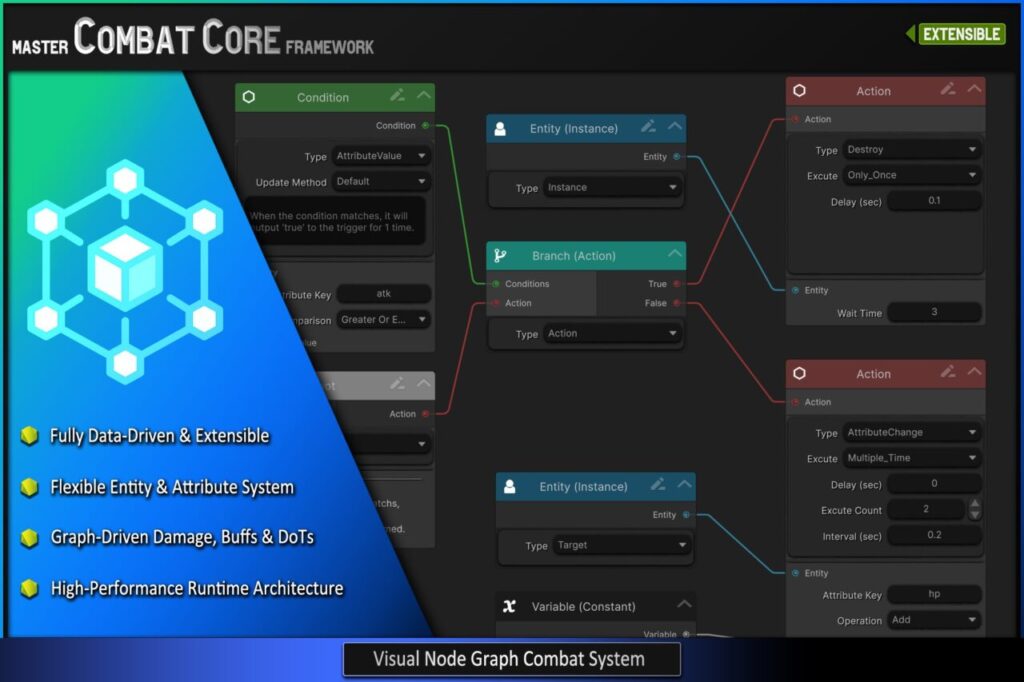
Task: Open the Excute dropdown showing Only_Once
Action: pyautogui.click(x=911, y=174)
